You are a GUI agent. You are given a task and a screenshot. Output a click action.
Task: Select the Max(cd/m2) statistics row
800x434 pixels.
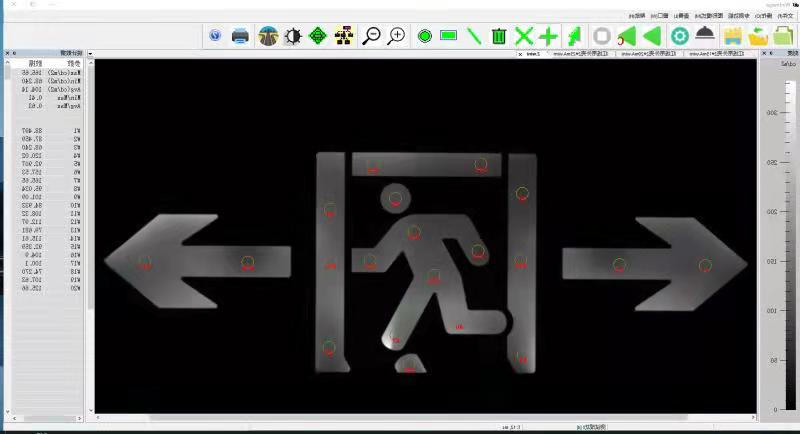tap(47, 73)
